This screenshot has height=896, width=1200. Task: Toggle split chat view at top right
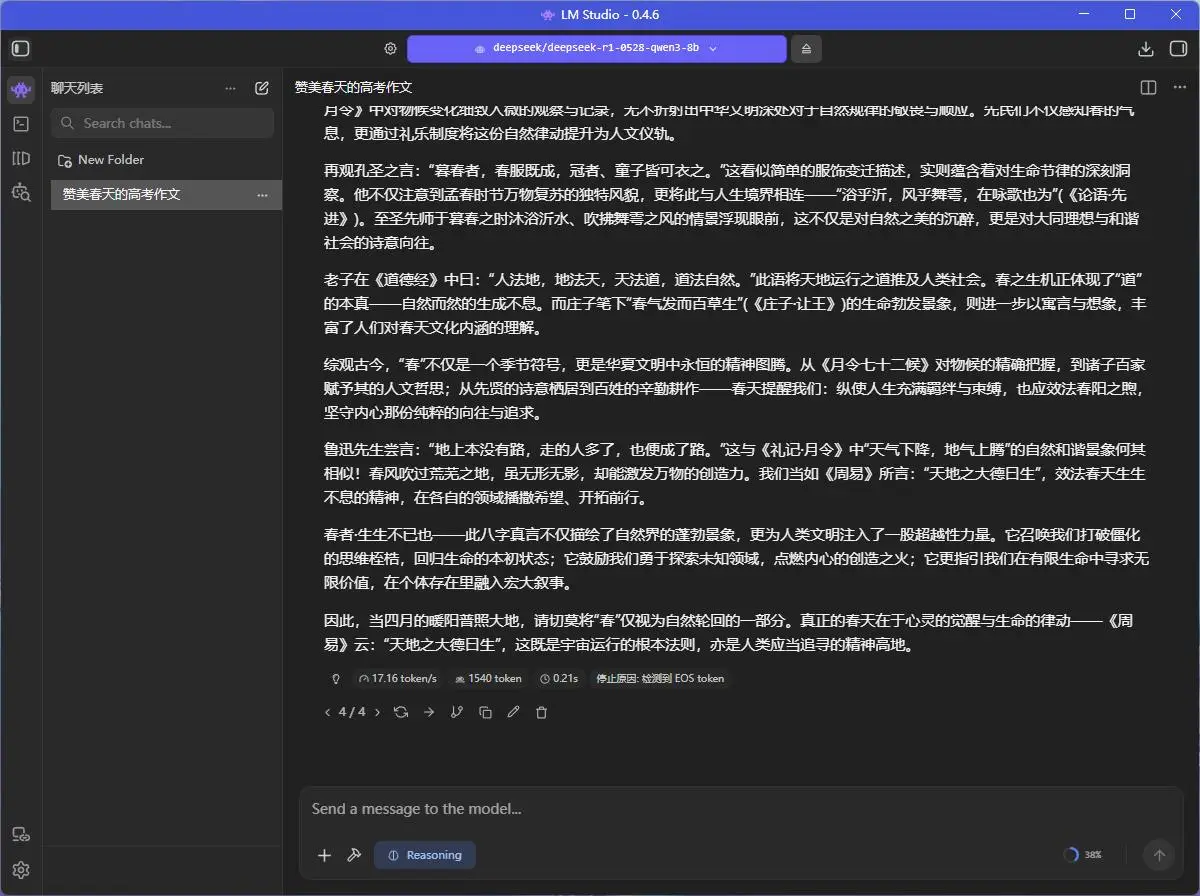[1146, 87]
